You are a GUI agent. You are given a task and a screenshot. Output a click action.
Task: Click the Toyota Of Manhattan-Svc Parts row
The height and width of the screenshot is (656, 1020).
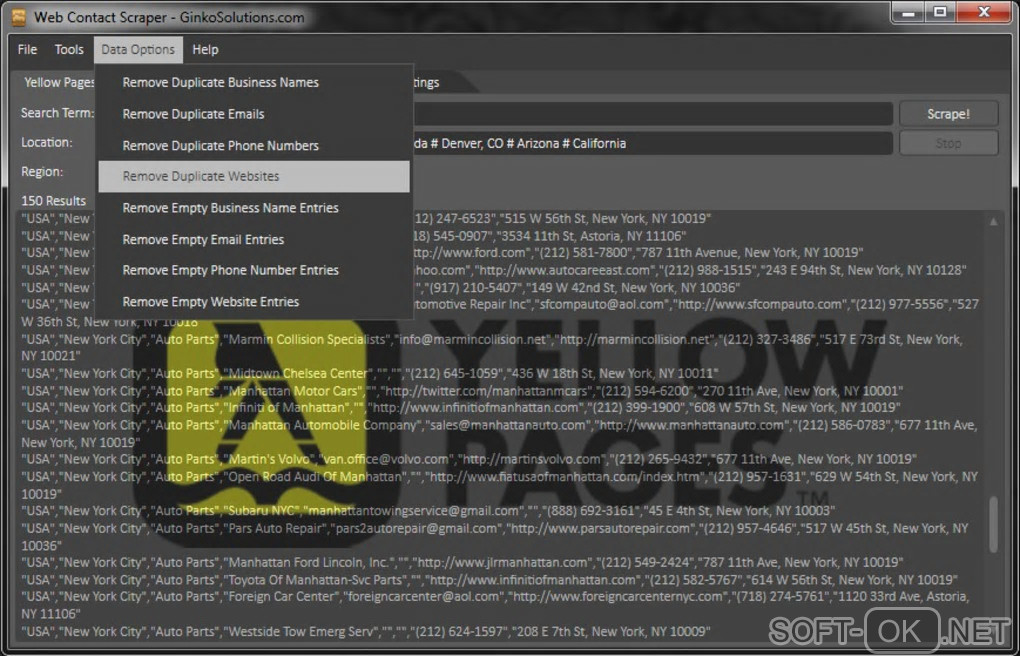pos(490,580)
